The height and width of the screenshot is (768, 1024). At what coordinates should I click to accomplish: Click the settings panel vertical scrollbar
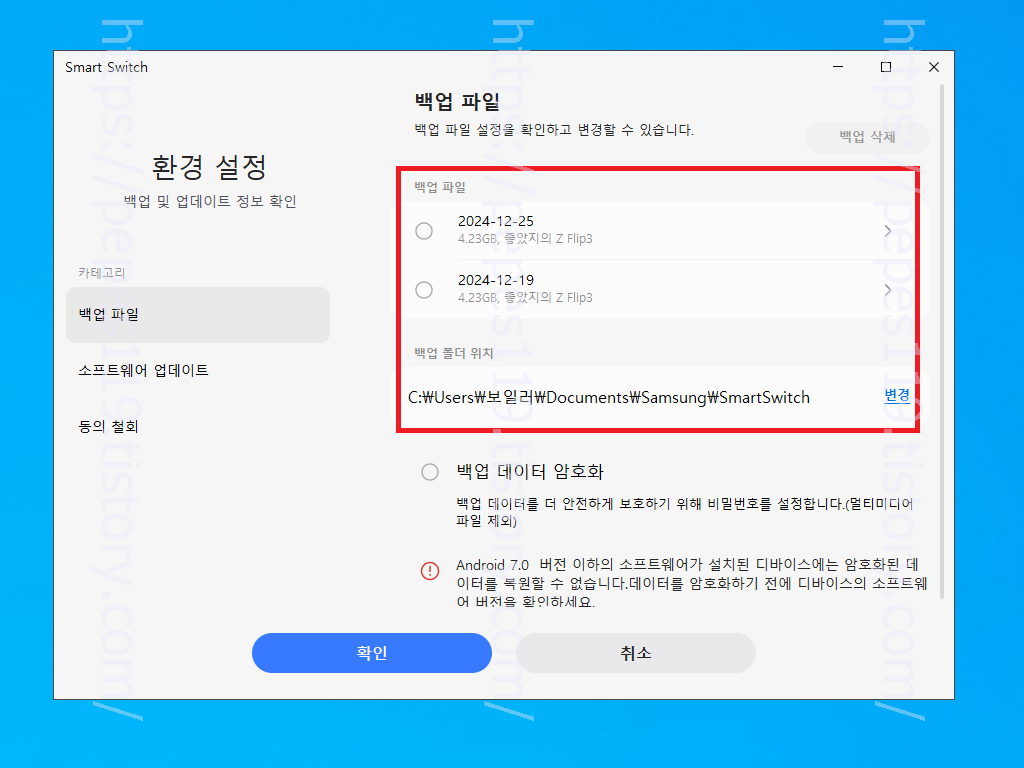(941, 341)
